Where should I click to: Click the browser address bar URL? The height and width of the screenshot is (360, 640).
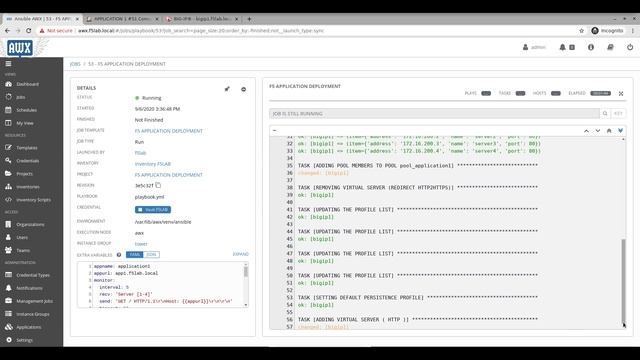201,31
